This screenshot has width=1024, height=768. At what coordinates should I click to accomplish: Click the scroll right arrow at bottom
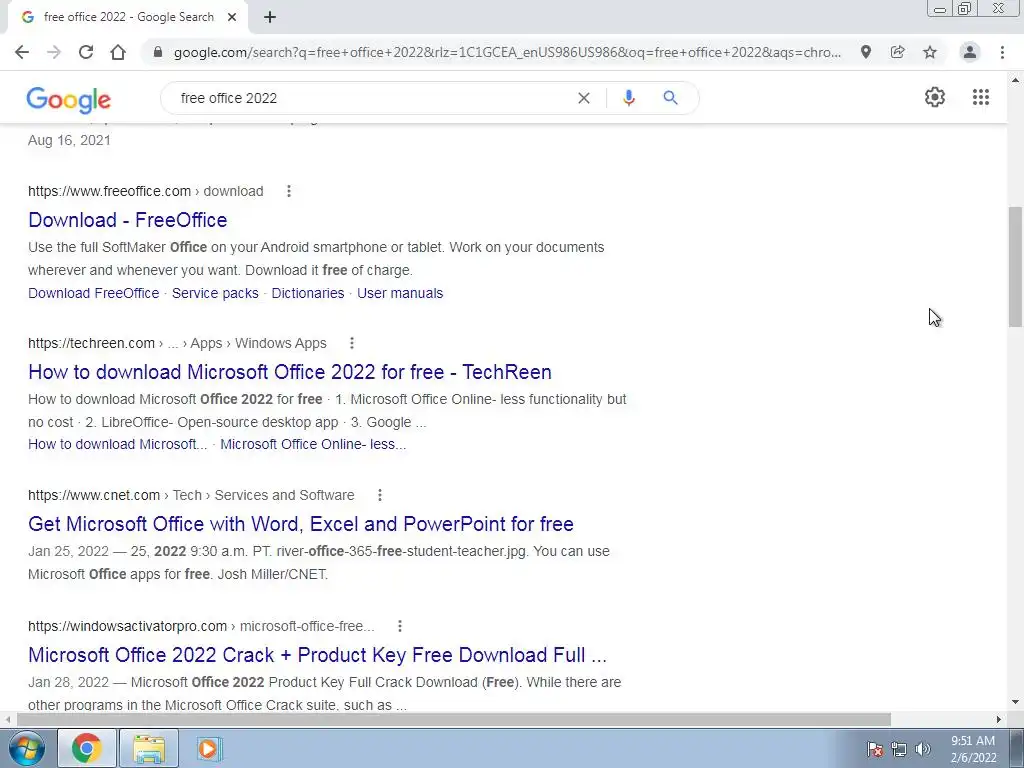999,719
